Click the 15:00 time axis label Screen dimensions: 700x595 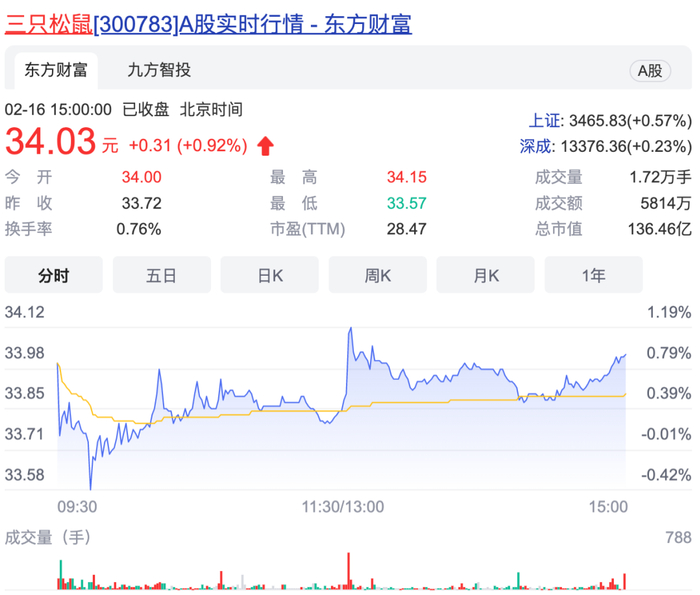608,507
